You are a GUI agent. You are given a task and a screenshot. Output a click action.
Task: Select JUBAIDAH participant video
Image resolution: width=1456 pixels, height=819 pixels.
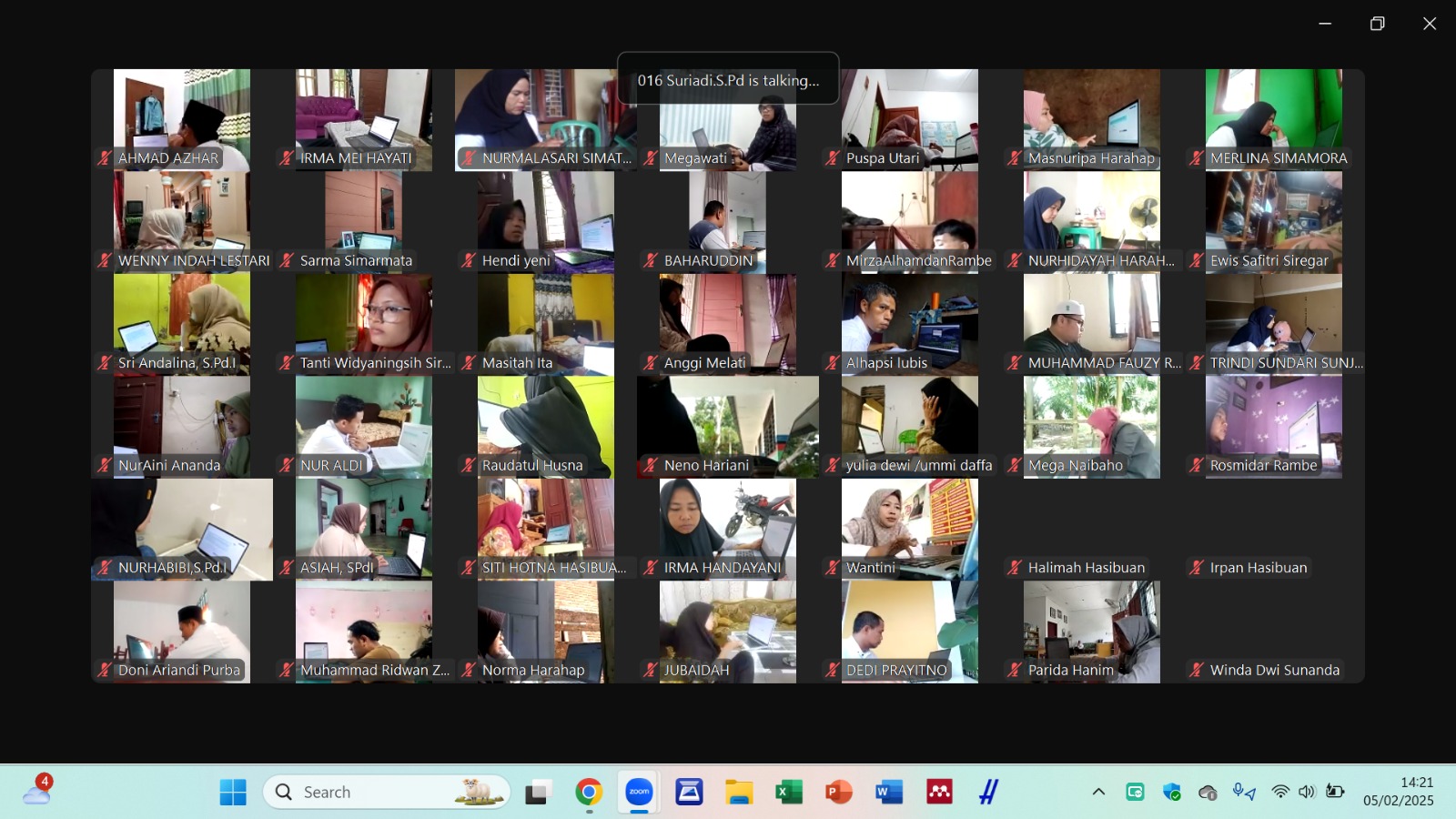click(728, 632)
